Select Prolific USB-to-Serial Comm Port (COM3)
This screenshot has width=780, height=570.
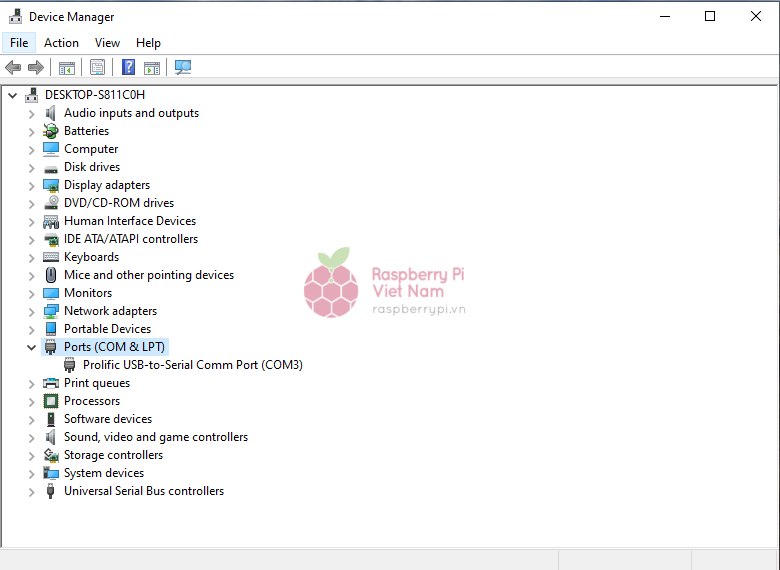(x=192, y=365)
